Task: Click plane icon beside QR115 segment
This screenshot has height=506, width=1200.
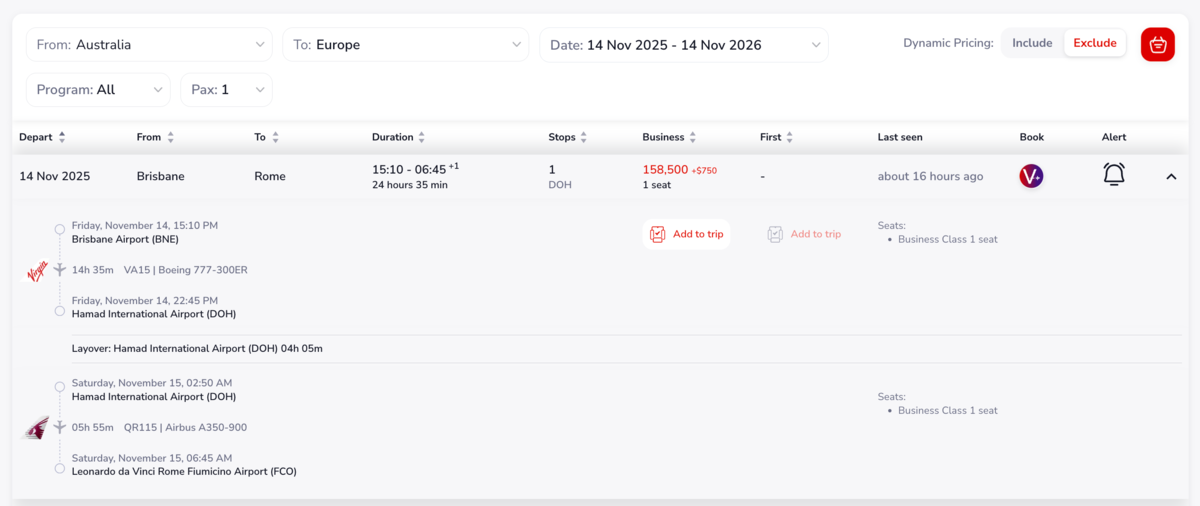Action: (x=60, y=427)
